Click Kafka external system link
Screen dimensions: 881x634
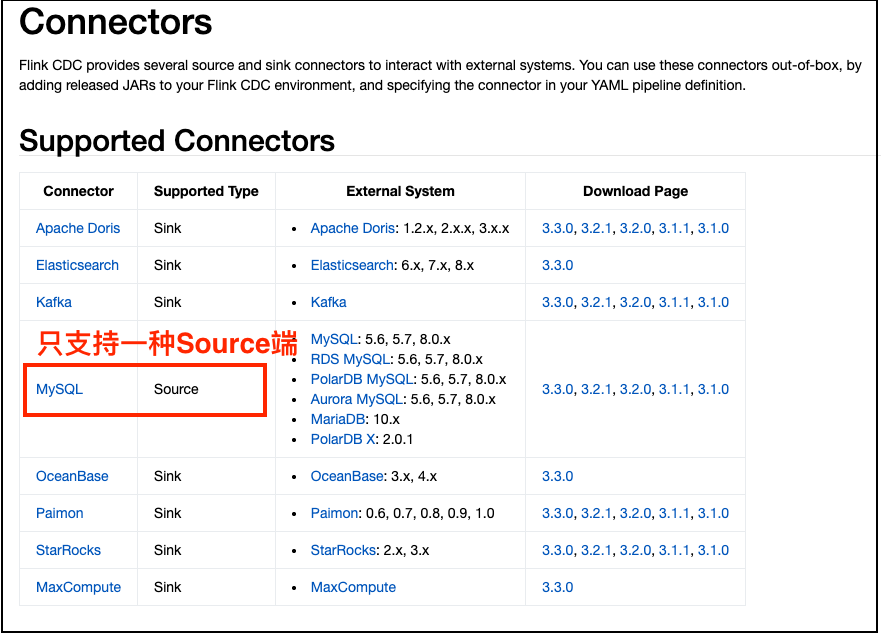click(329, 302)
